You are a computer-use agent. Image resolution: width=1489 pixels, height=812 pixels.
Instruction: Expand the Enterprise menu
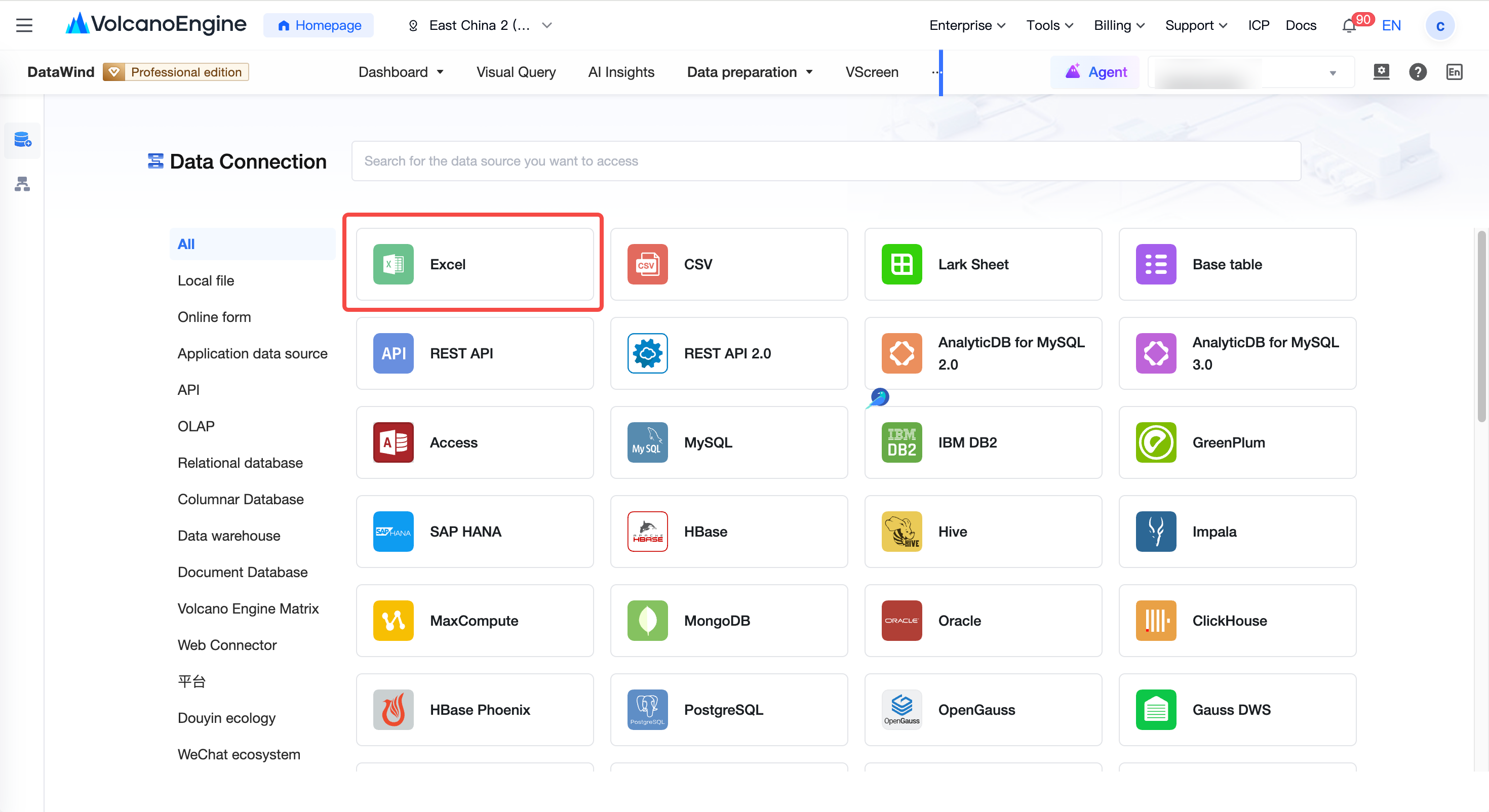[x=967, y=25]
